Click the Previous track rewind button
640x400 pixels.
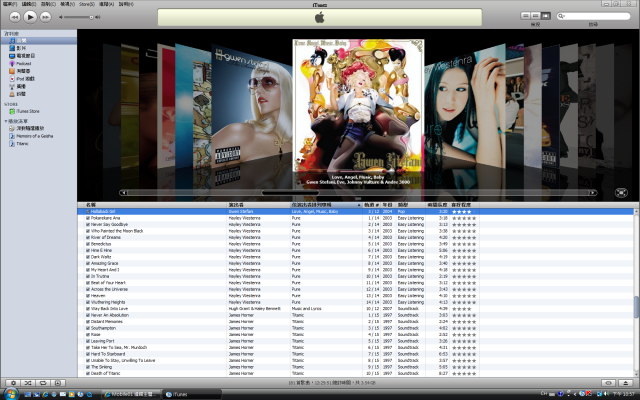pyautogui.click(x=15, y=17)
